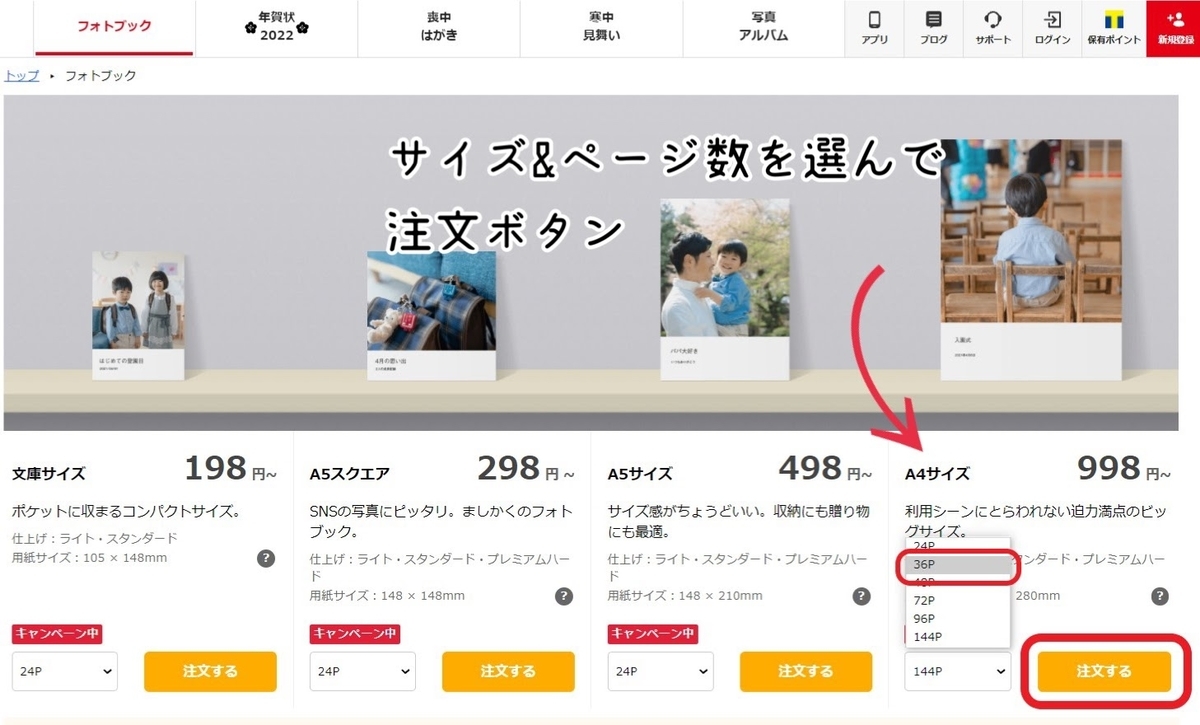Open page-count dropdown for A5サイズ

(661, 671)
